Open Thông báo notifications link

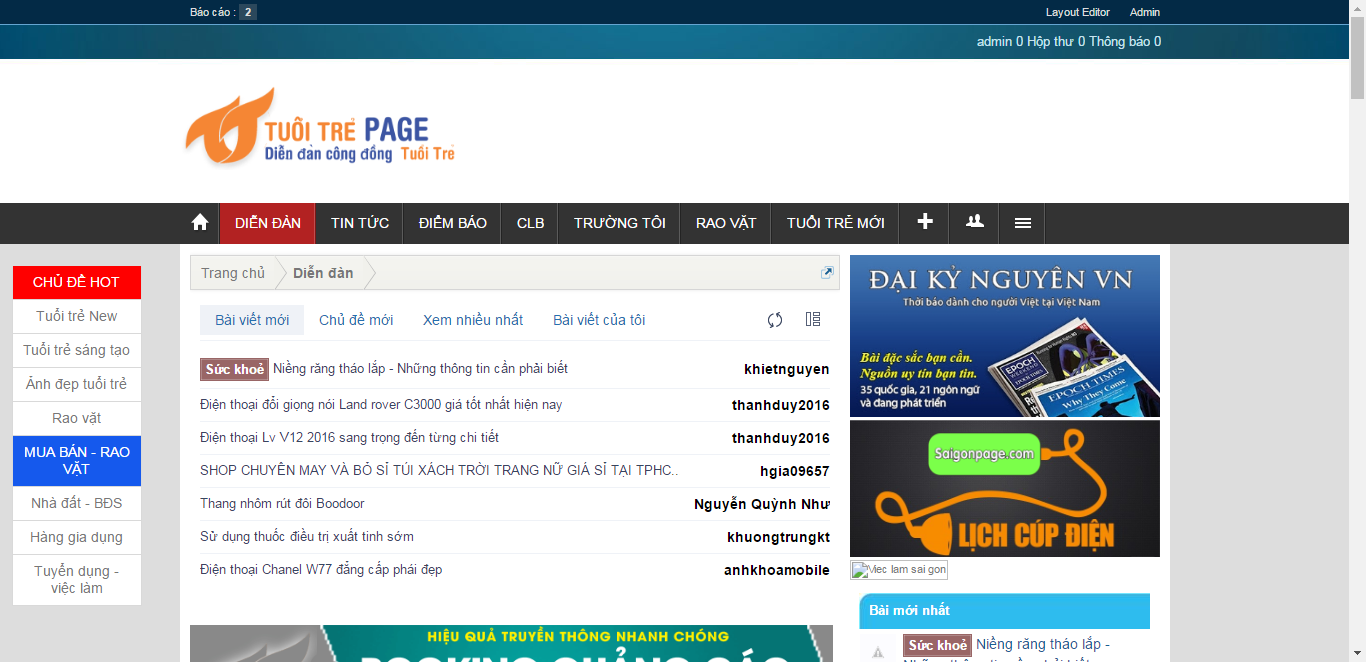pyautogui.click(x=1125, y=42)
